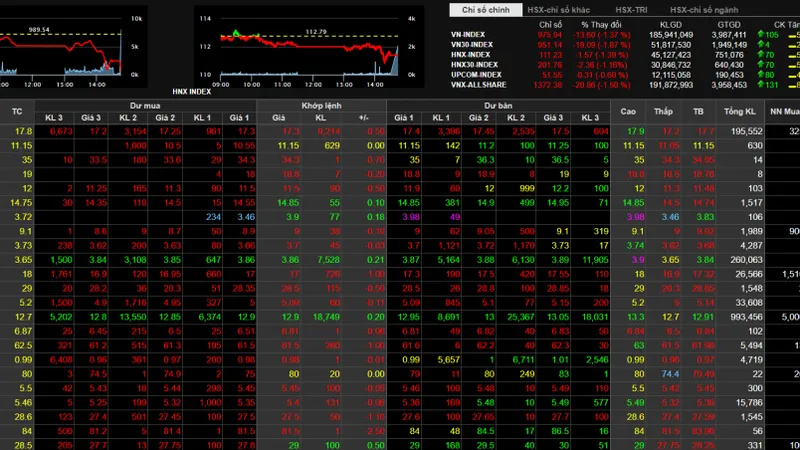
Task: Click the +/- column header
Action: click(363, 118)
